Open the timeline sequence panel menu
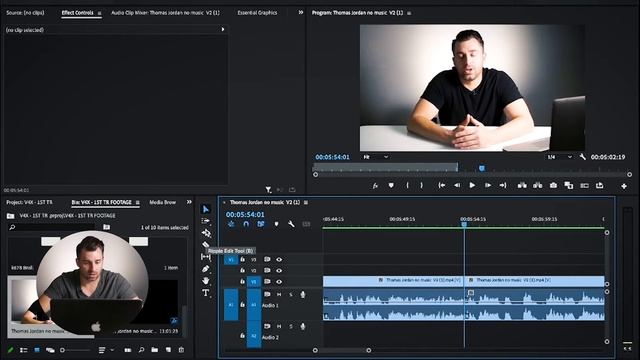Screen dimensions: 640x360 (x=306, y=202)
